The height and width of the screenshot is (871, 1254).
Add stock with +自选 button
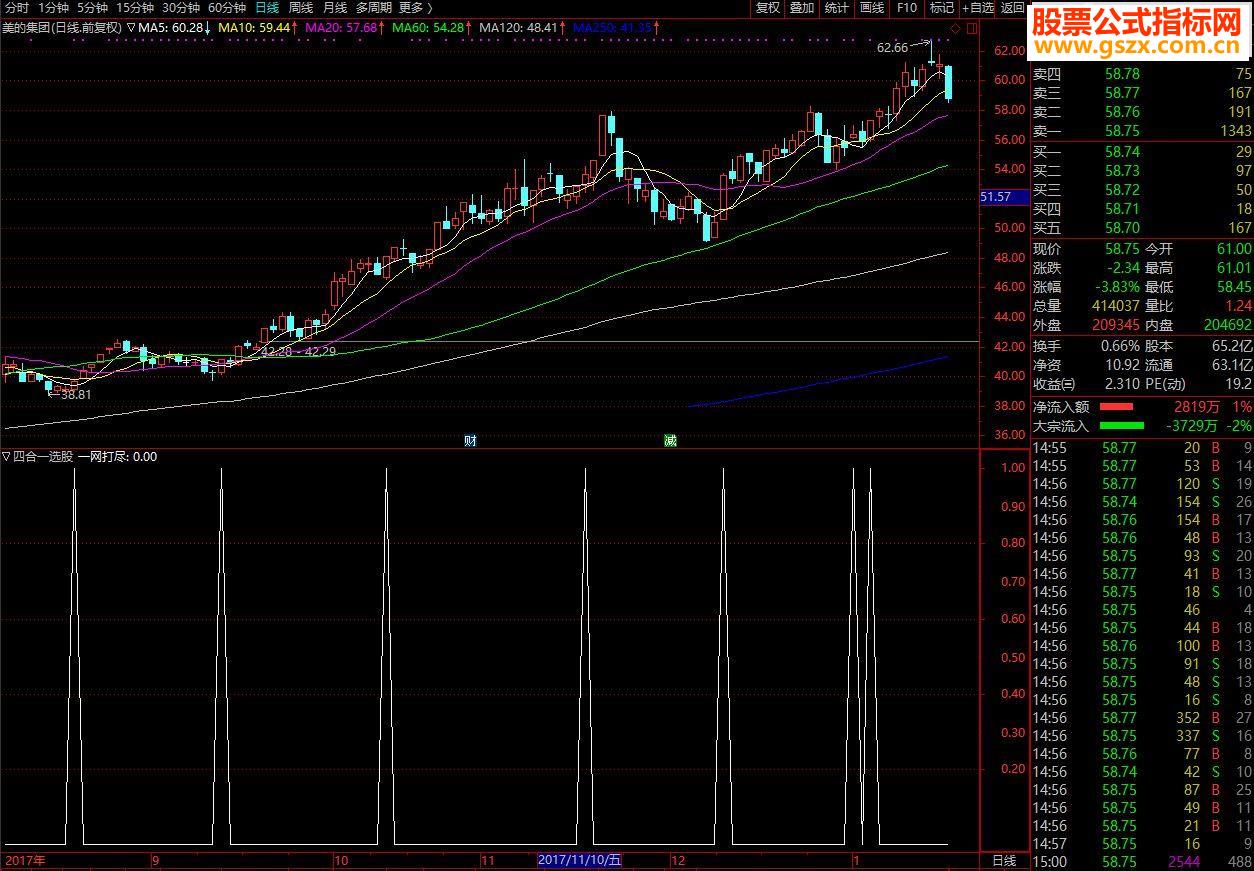coord(977,8)
